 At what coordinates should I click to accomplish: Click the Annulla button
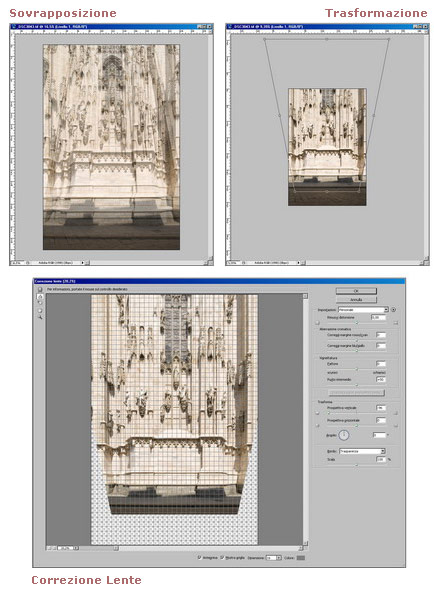click(x=356, y=300)
